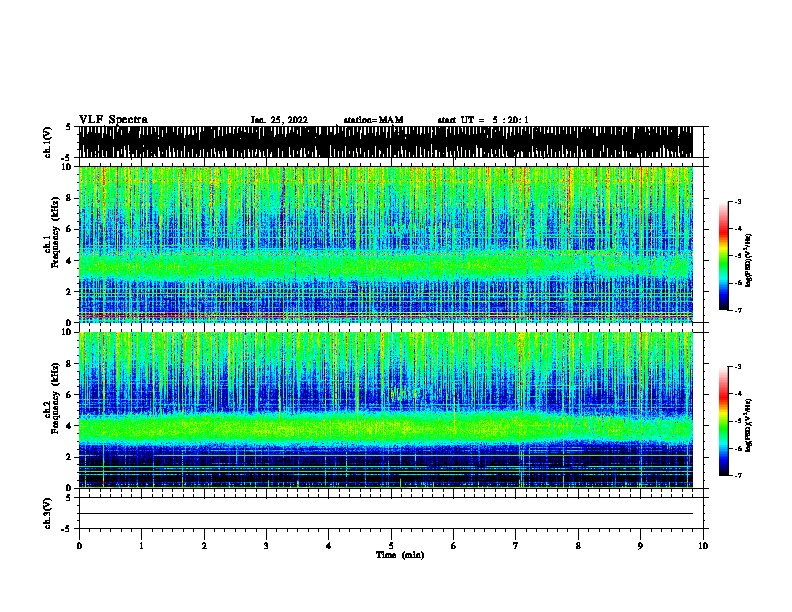Click time-axis tick label "9"
Viewport: 792px width, 612px height.
(x=640, y=546)
